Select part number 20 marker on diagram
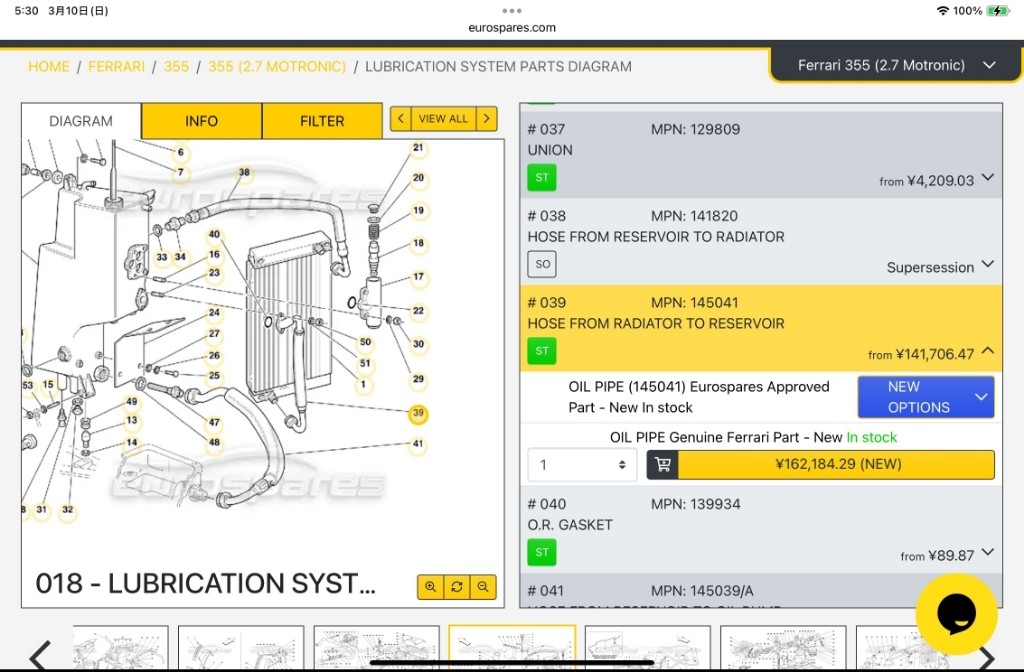Image resolution: width=1024 pixels, height=672 pixels. [x=418, y=178]
